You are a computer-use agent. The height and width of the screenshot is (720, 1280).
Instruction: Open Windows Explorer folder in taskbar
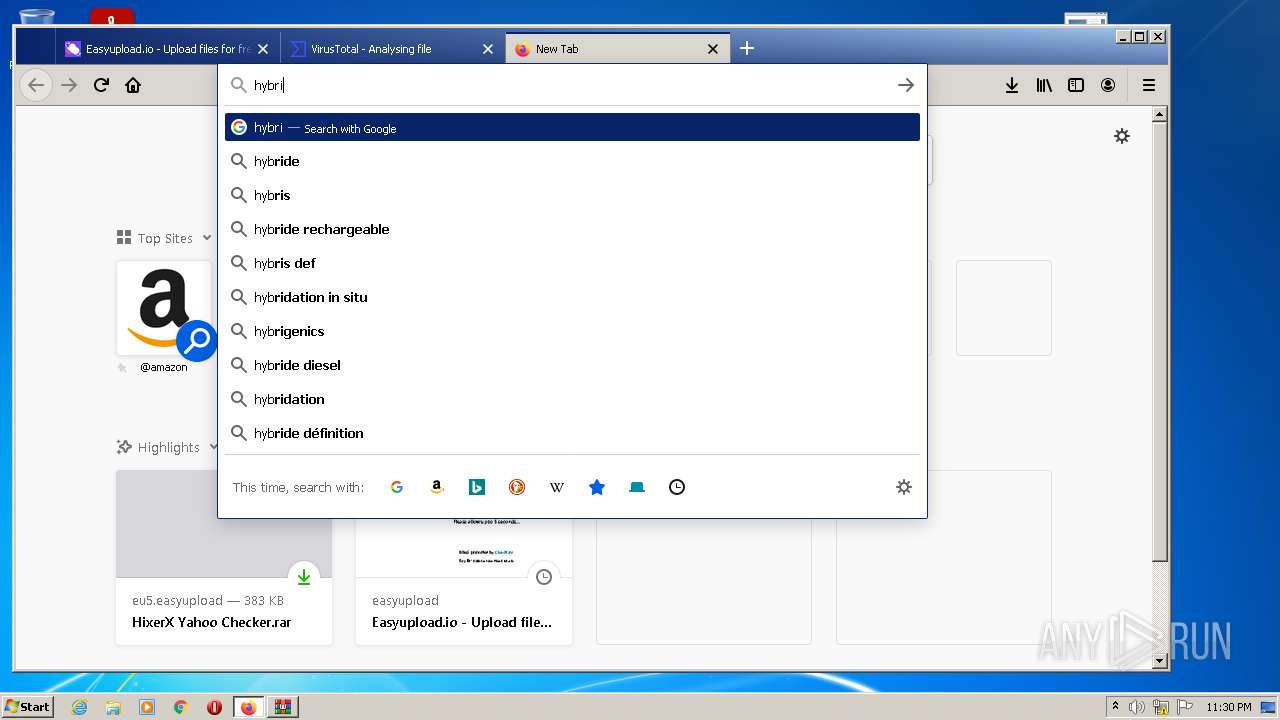113,707
